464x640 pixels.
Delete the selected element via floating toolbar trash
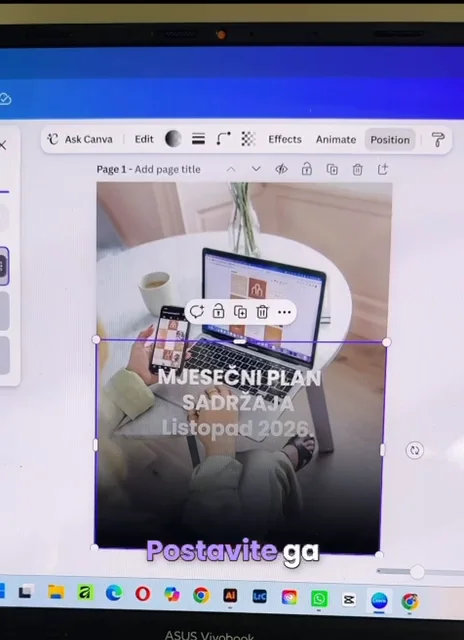[262, 312]
